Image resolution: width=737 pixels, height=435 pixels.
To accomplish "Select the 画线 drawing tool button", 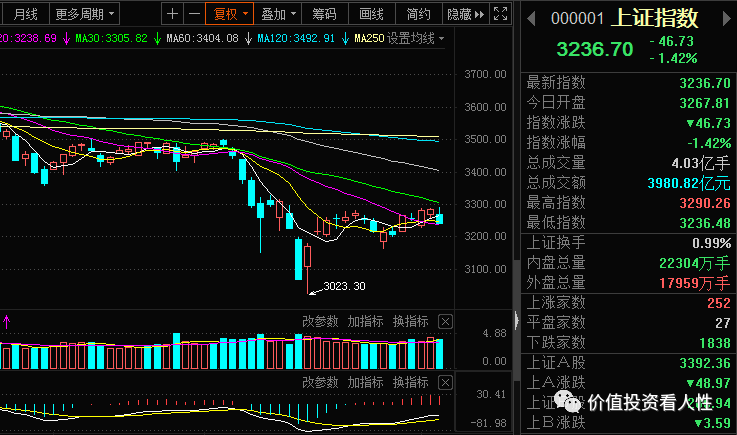I will pos(372,14).
